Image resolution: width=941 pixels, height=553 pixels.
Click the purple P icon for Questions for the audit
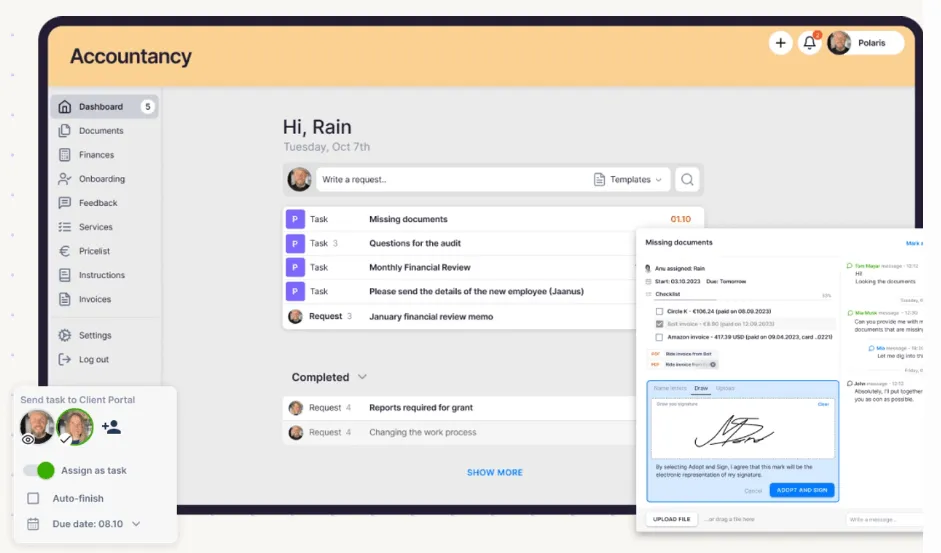295,243
